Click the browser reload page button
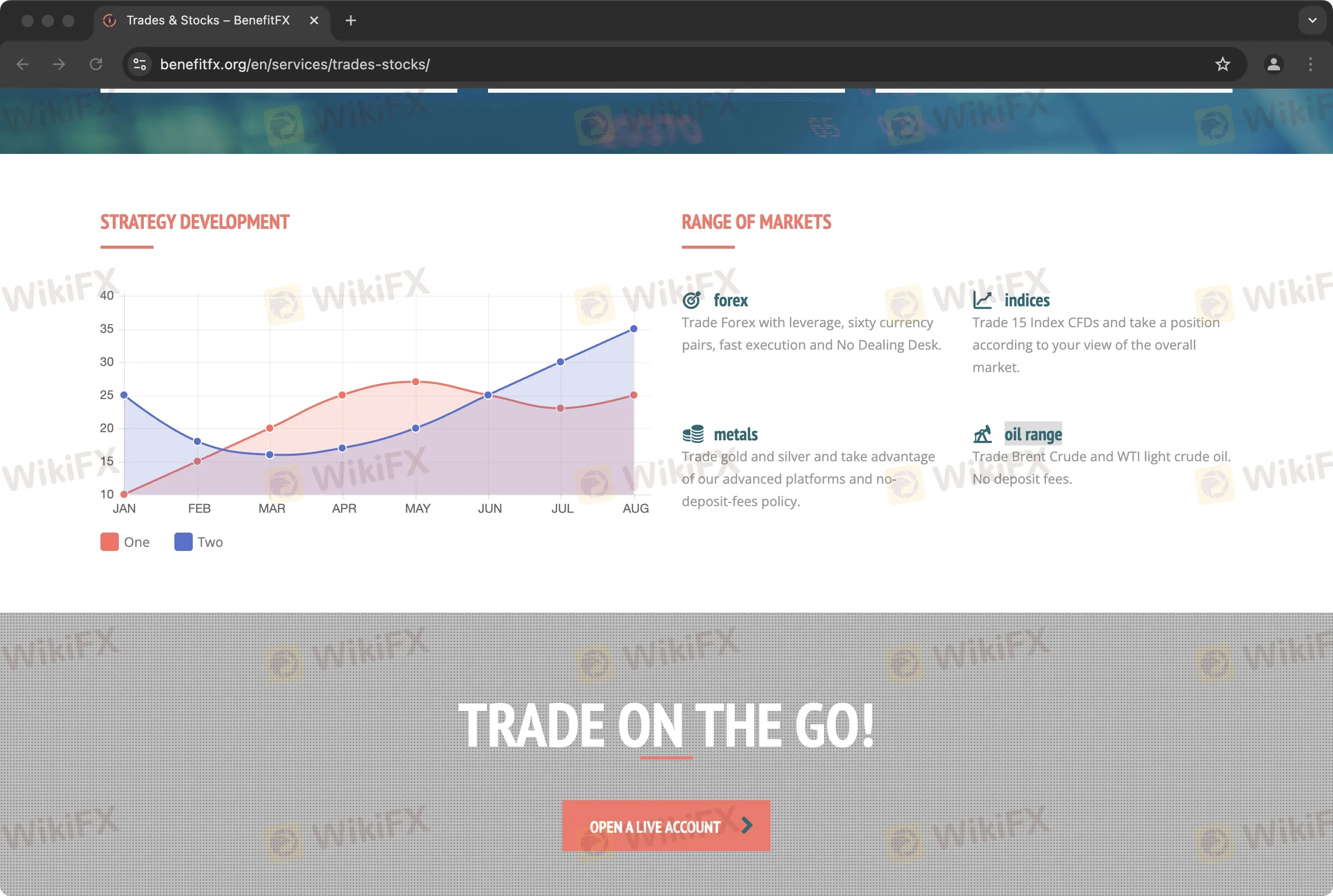 (x=96, y=64)
